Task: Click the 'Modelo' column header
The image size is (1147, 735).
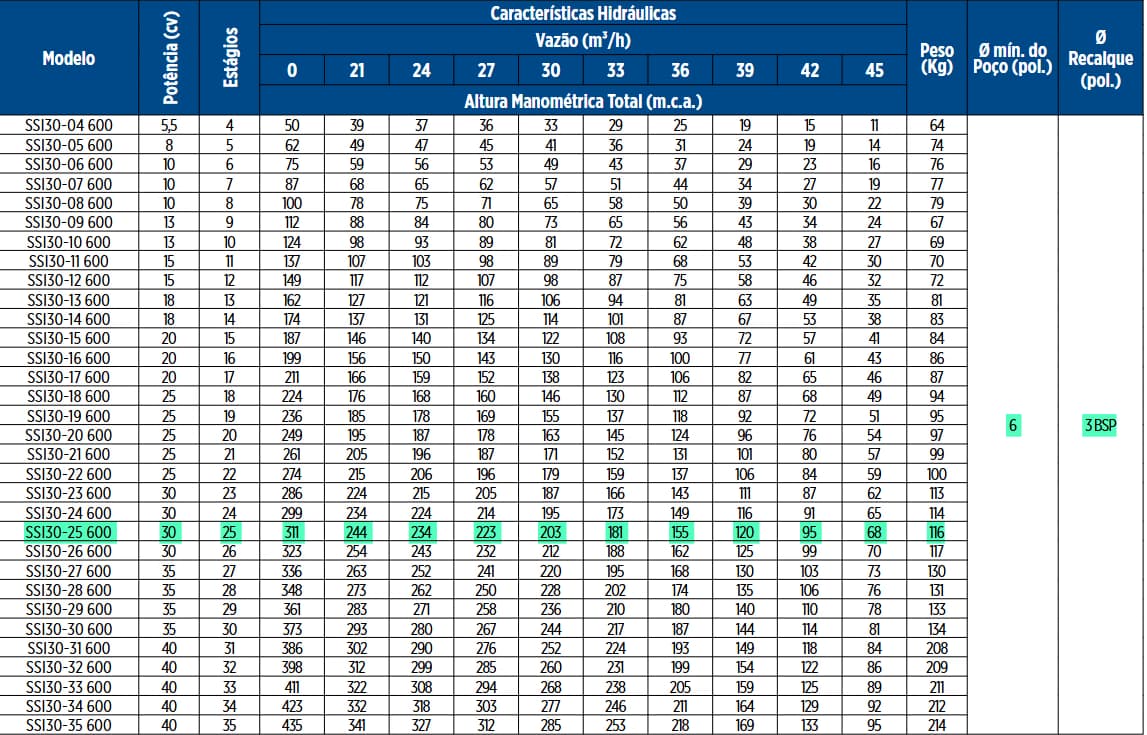Action: point(69,58)
